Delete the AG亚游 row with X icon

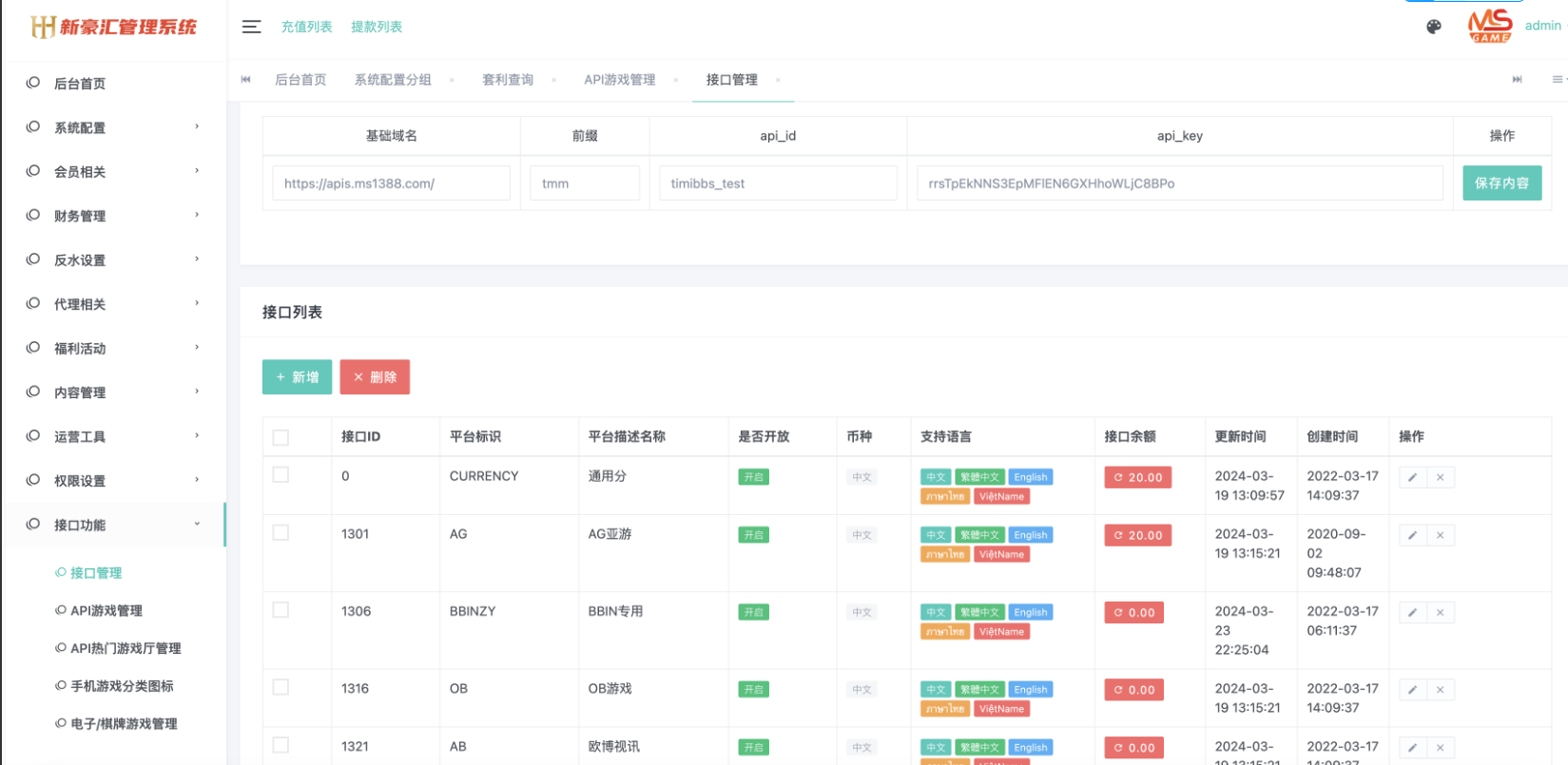[x=1441, y=536]
